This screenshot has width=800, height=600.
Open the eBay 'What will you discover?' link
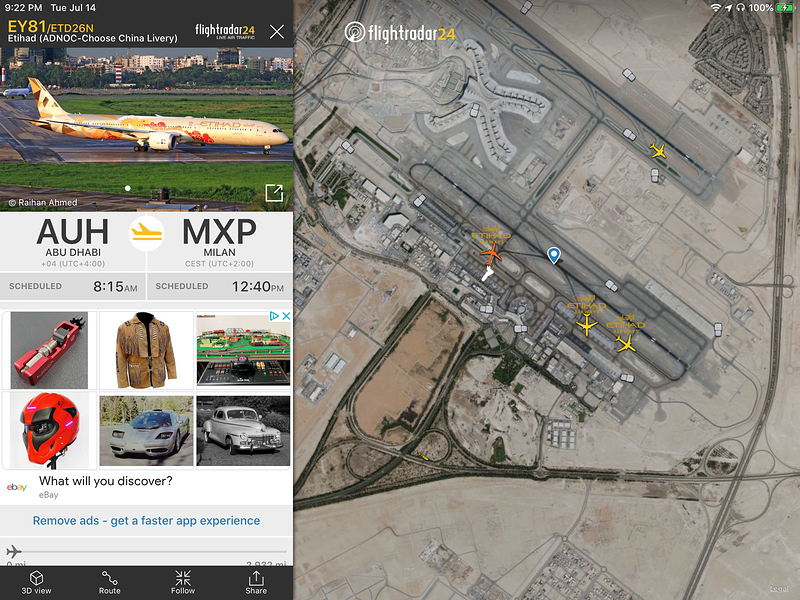(x=106, y=481)
